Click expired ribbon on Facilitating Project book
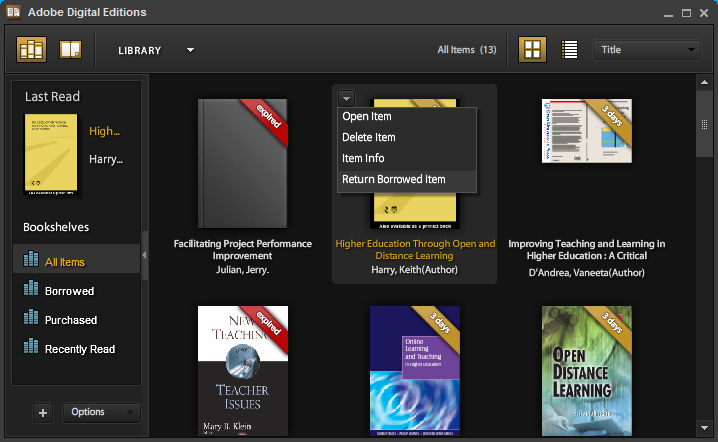The height and width of the screenshot is (442, 718). (267, 117)
